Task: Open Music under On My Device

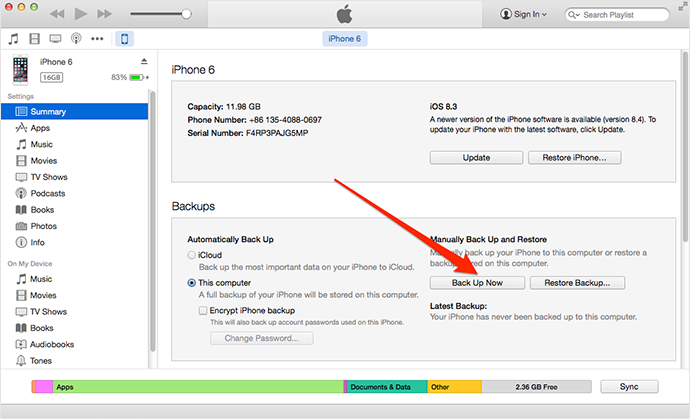Action: (74, 279)
